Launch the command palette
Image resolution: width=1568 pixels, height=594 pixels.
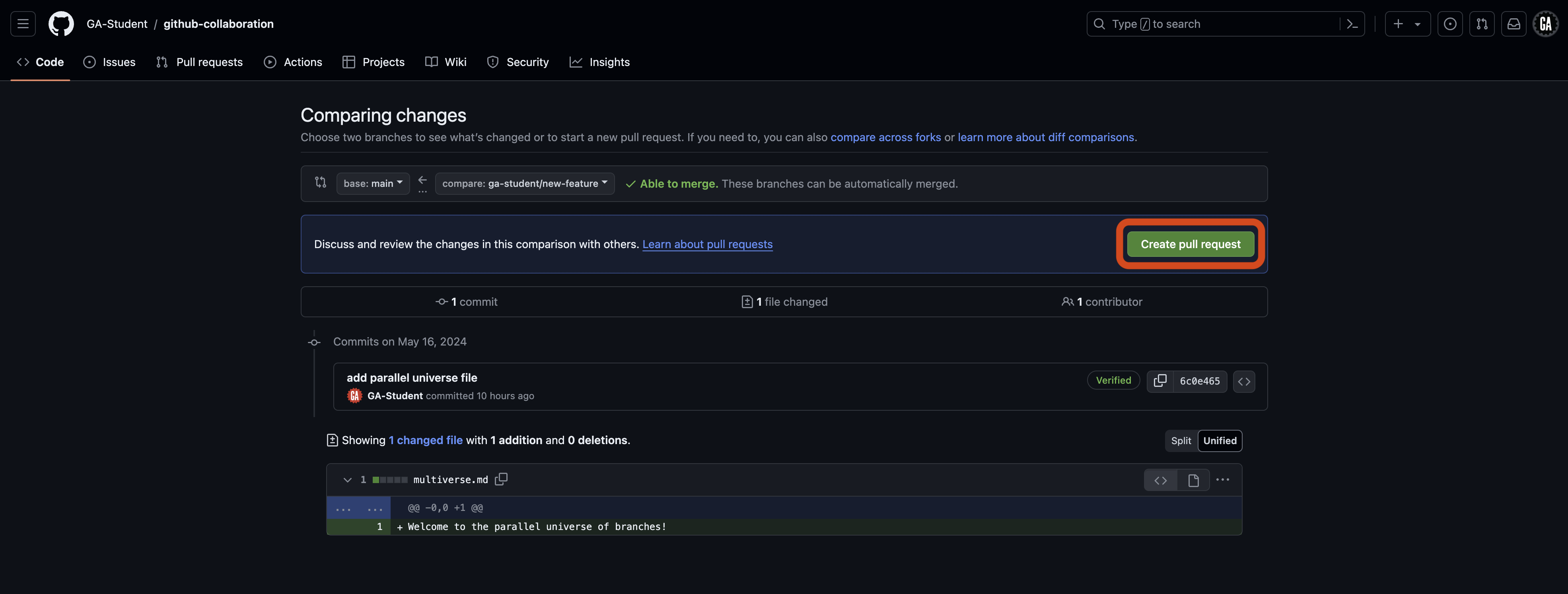tap(1352, 24)
